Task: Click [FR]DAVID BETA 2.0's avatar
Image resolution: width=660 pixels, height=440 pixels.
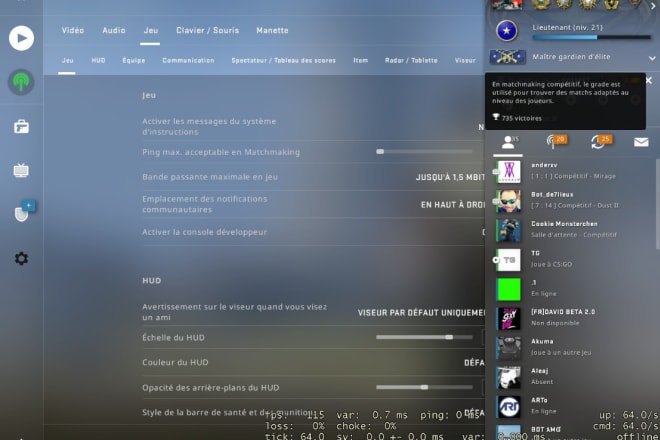Action: point(508,319)
